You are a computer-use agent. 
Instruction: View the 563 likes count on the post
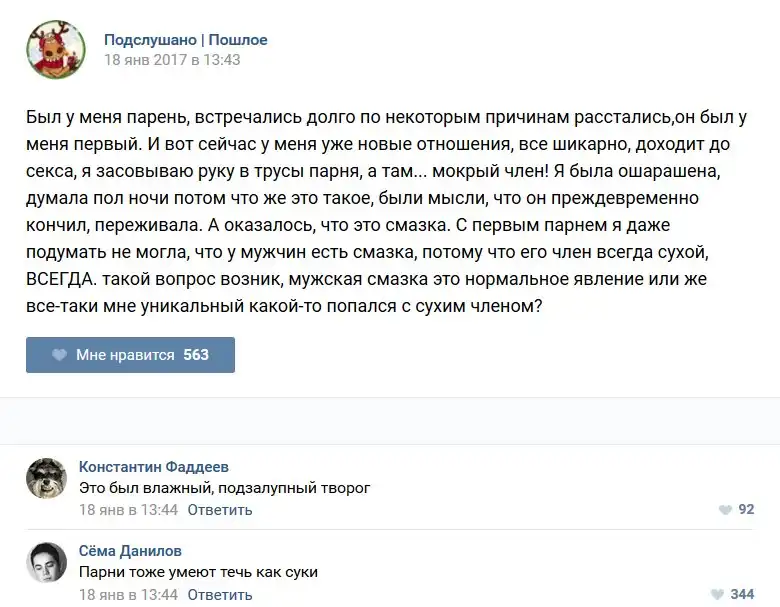point(196,355)
